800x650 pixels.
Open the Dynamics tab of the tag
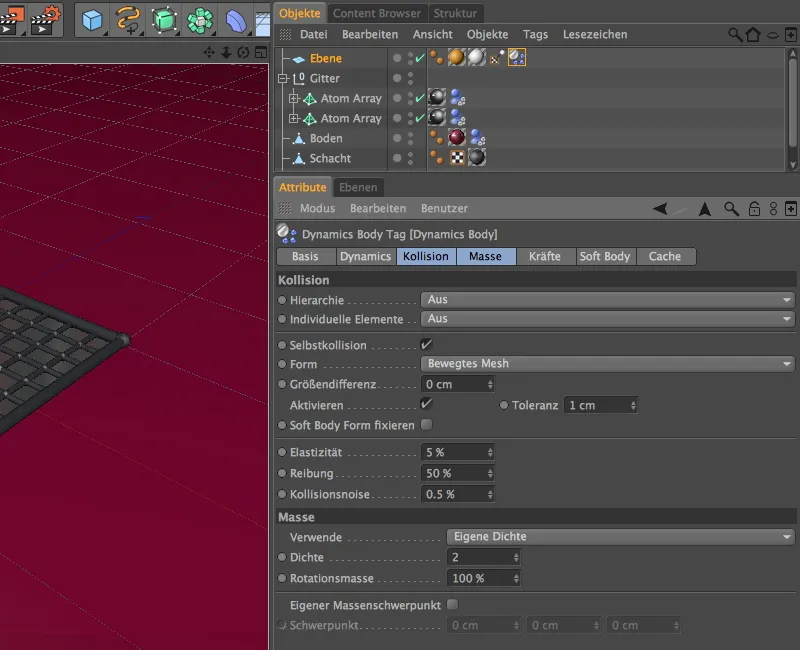(365, 256)
